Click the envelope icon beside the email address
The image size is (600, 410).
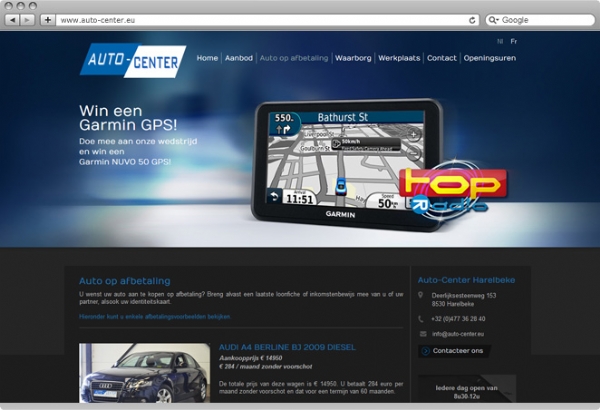423,334
